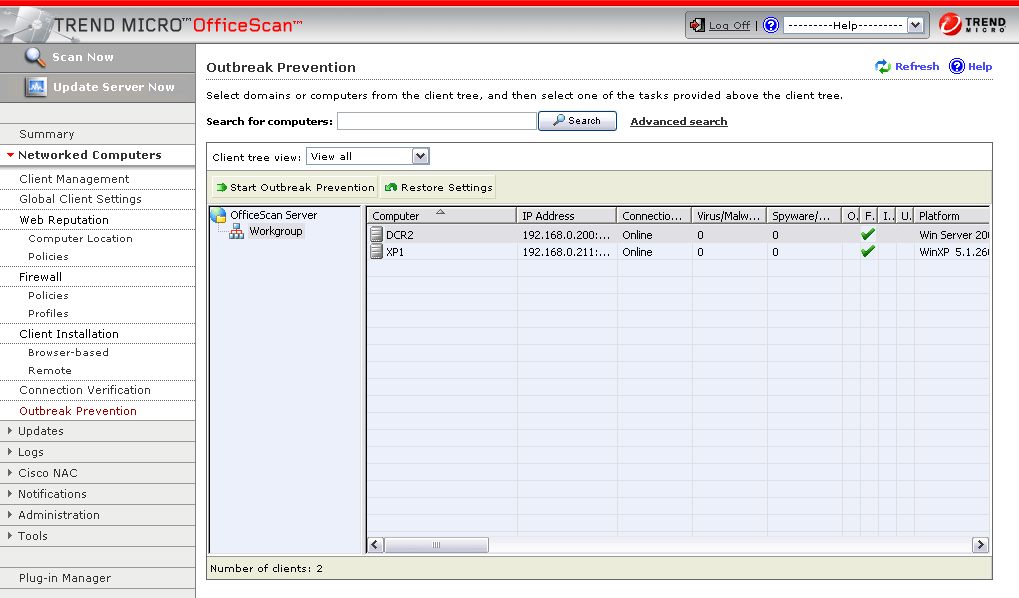Sort by the IP Address column header
This screenshot has width=1019, height=598.
pyautogui.click(x=566, y=215)
